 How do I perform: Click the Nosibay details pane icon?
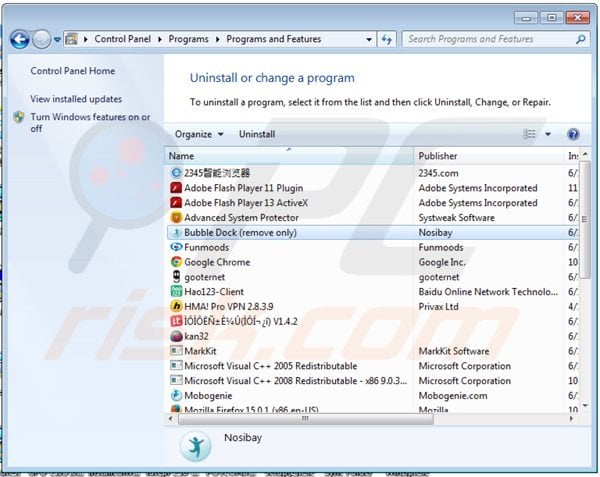pos(196,446)
